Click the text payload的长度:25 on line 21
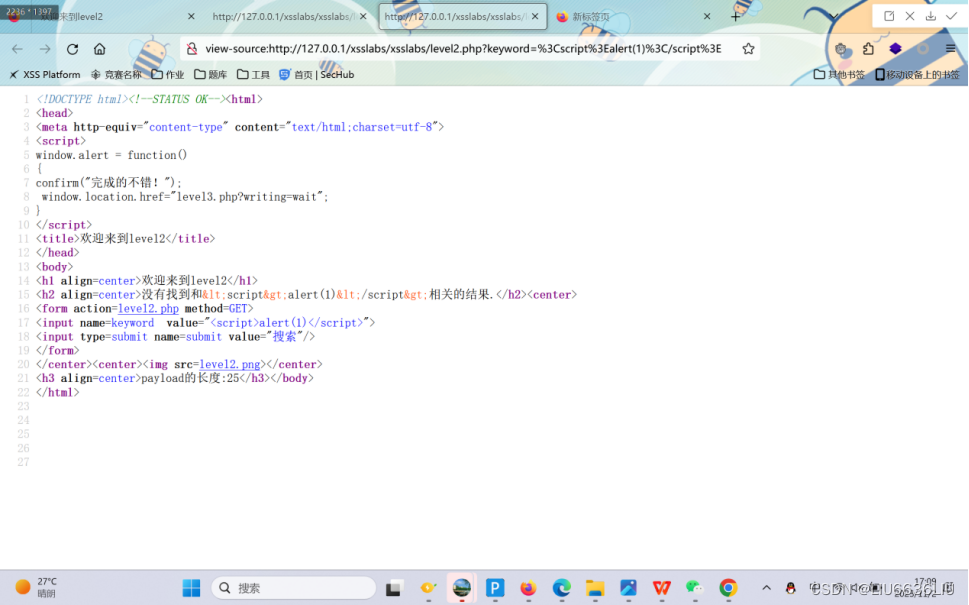Viewport: 969px width, 605px height. pyautogui.click(x=190, y=378)
